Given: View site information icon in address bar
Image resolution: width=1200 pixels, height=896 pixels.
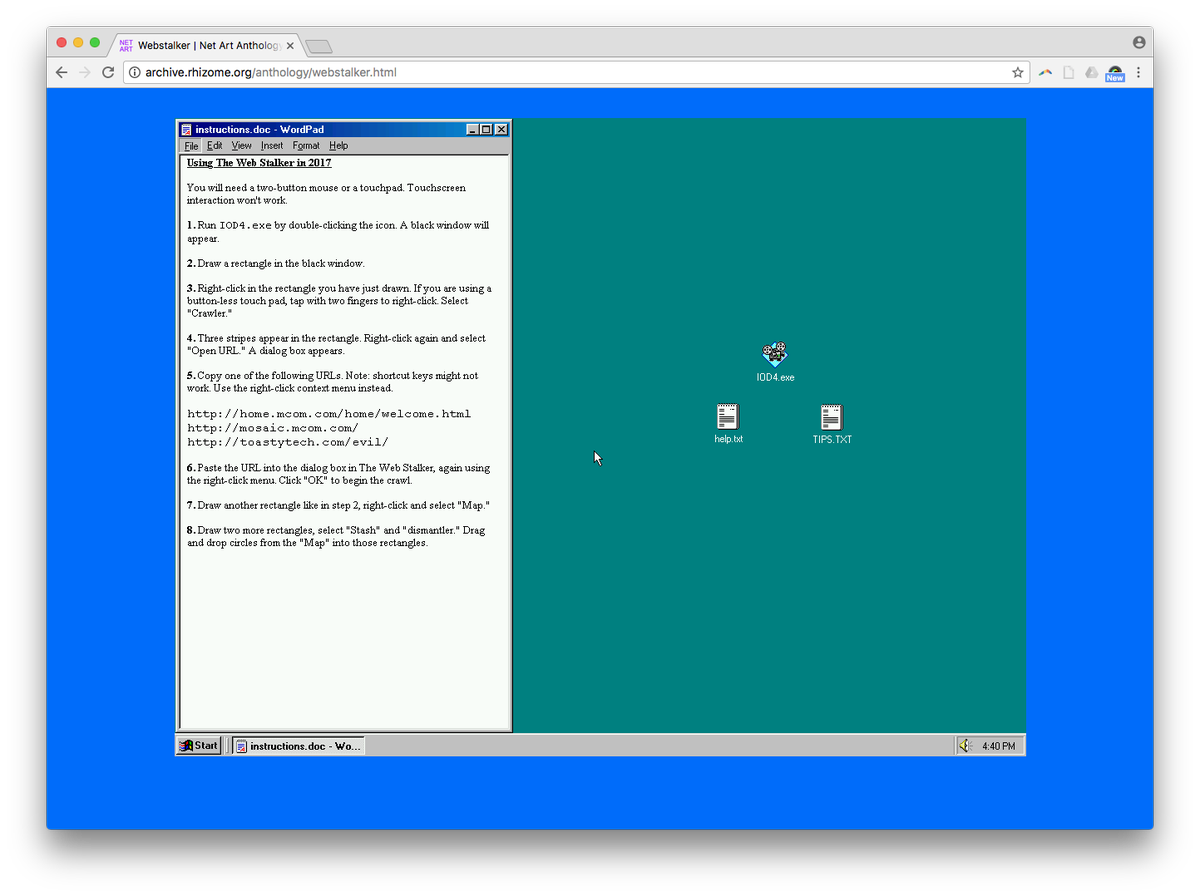Looking at the screenshot, I should 135,72.
